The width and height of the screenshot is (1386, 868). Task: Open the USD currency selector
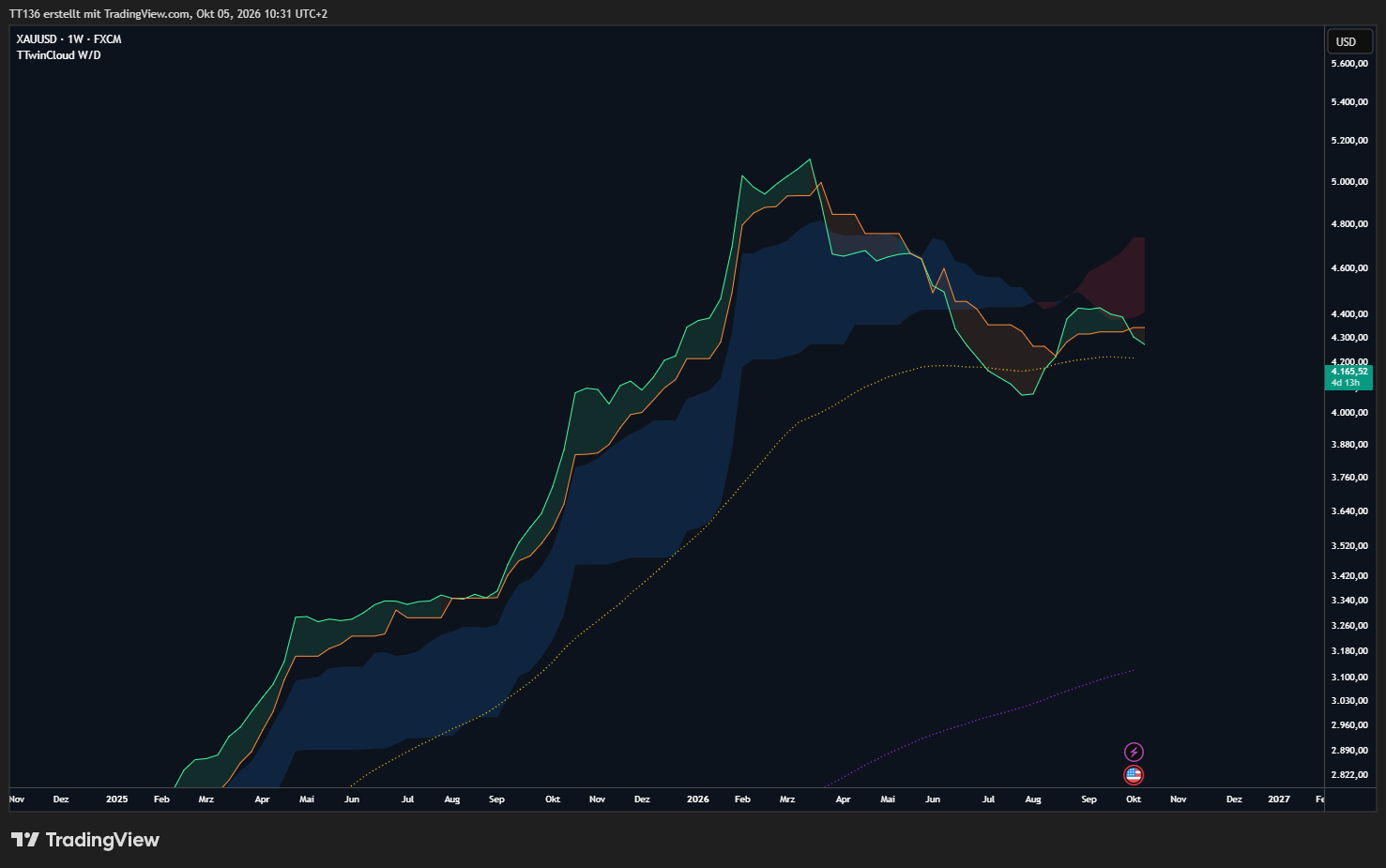coord(1348,41)
